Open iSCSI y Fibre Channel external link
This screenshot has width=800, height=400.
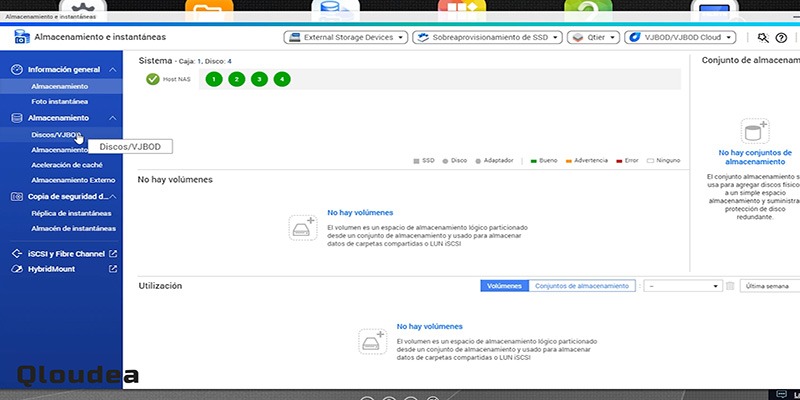click(x=113, y=254)
